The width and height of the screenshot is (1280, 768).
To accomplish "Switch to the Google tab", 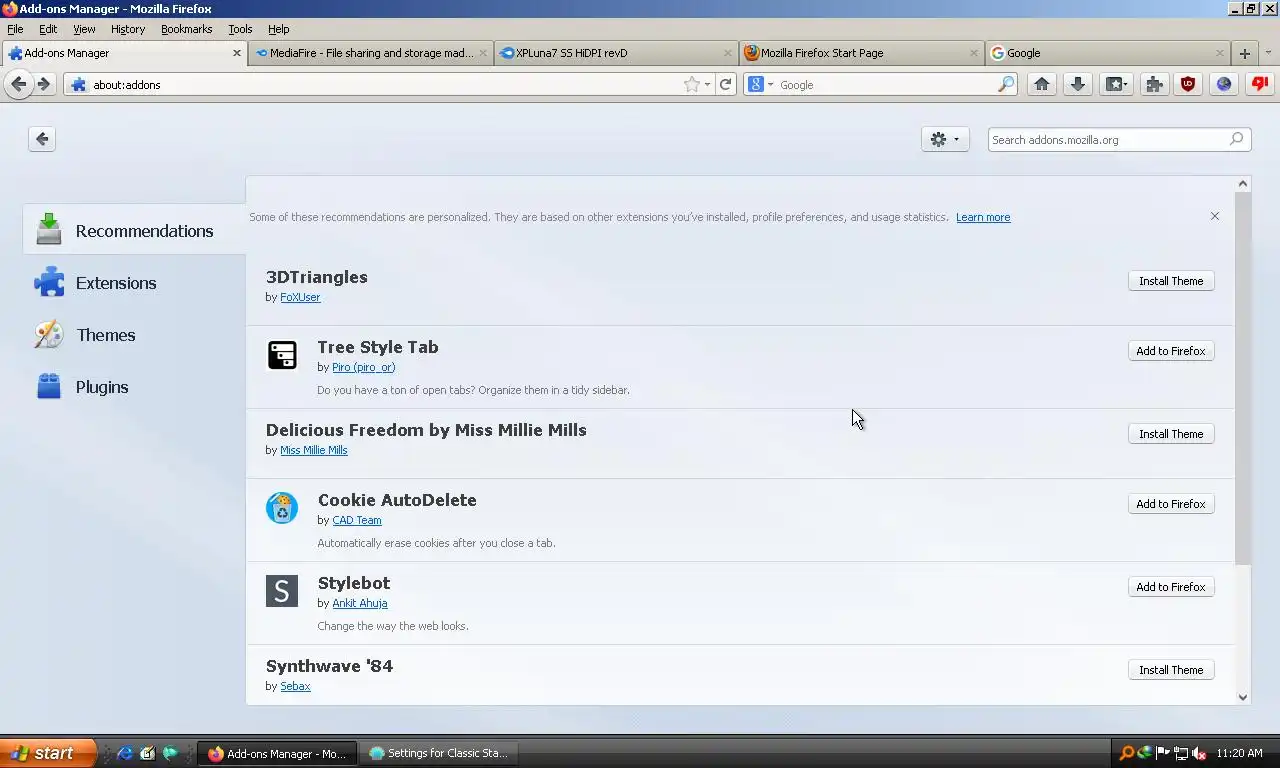I will click(1109, 53).
